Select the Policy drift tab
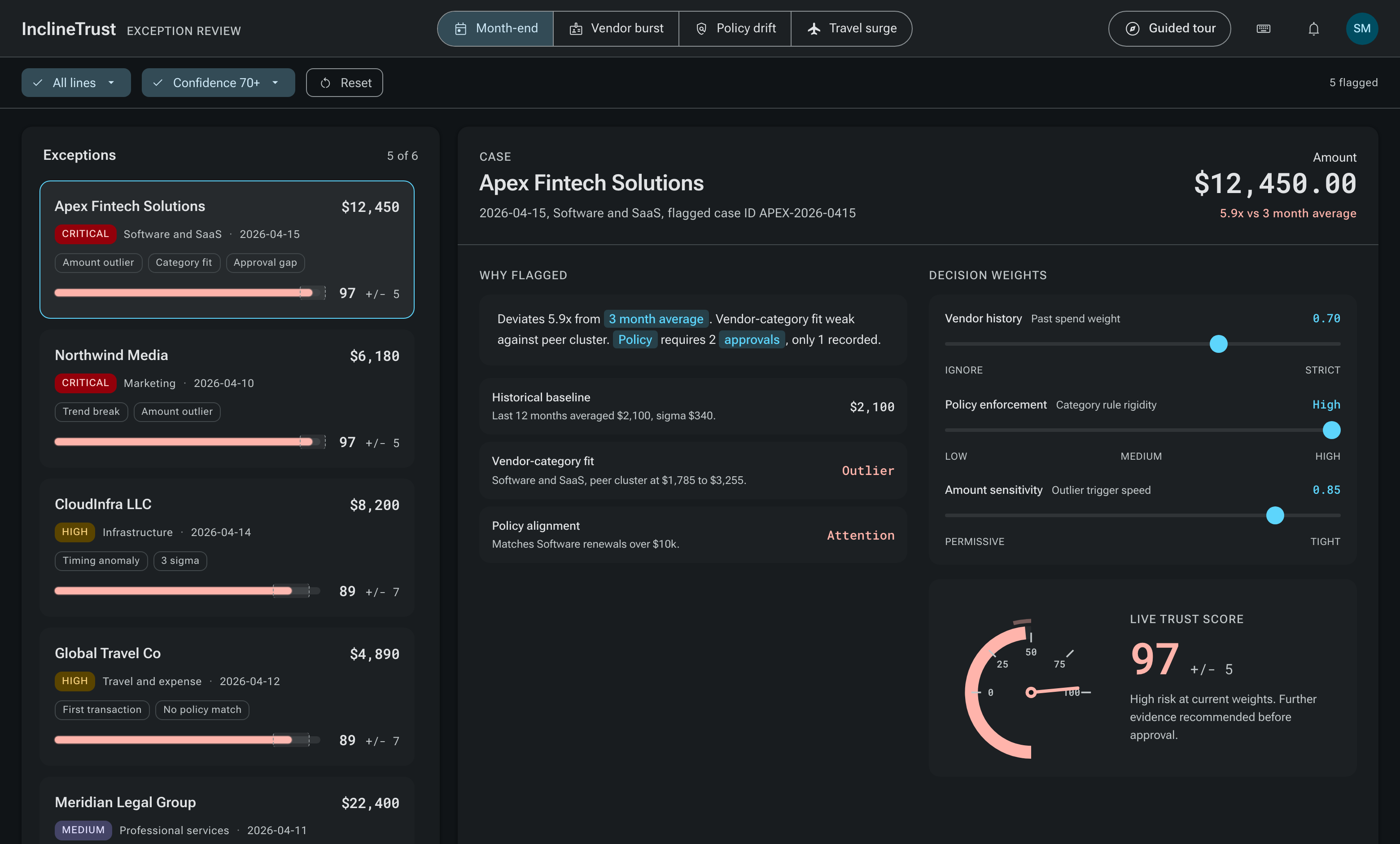Image resolution: width=1400 pixels, height=844 pixels. click(735, 28)
